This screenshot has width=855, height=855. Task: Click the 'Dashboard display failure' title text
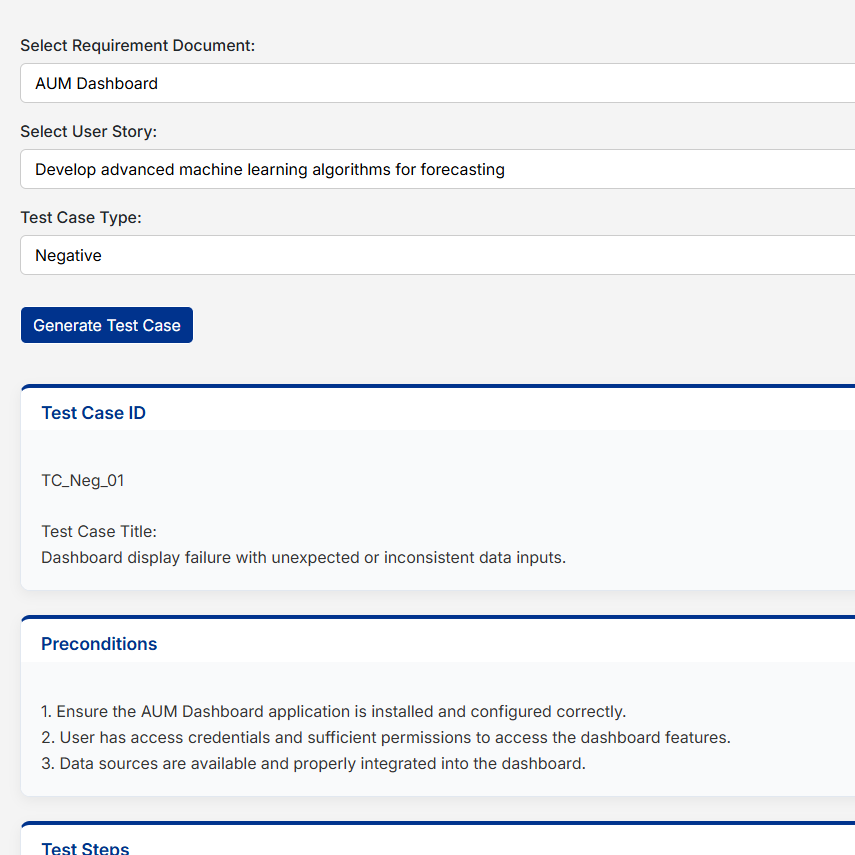point(303,558)
